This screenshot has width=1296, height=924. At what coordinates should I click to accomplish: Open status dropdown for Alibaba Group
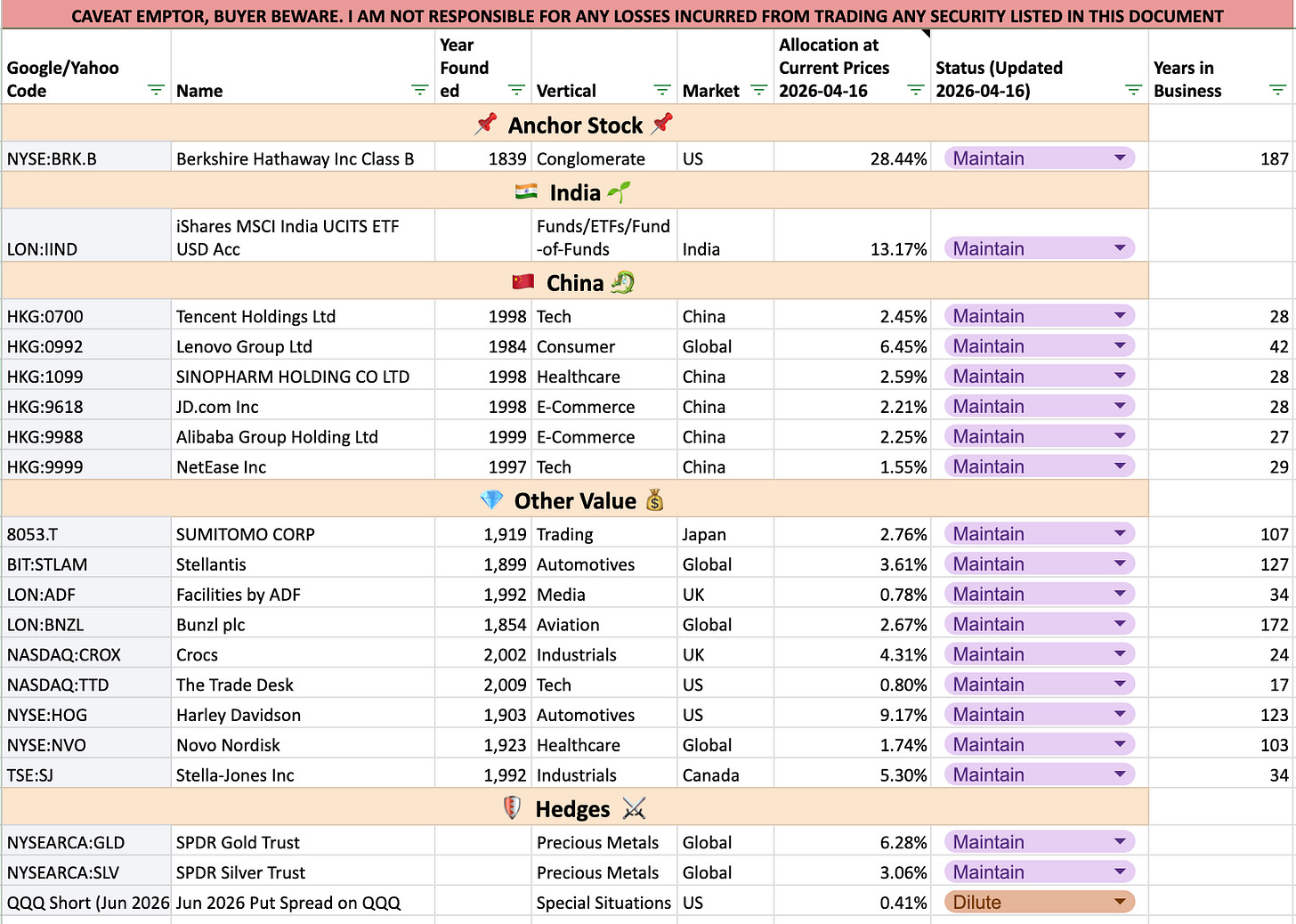1040,437
